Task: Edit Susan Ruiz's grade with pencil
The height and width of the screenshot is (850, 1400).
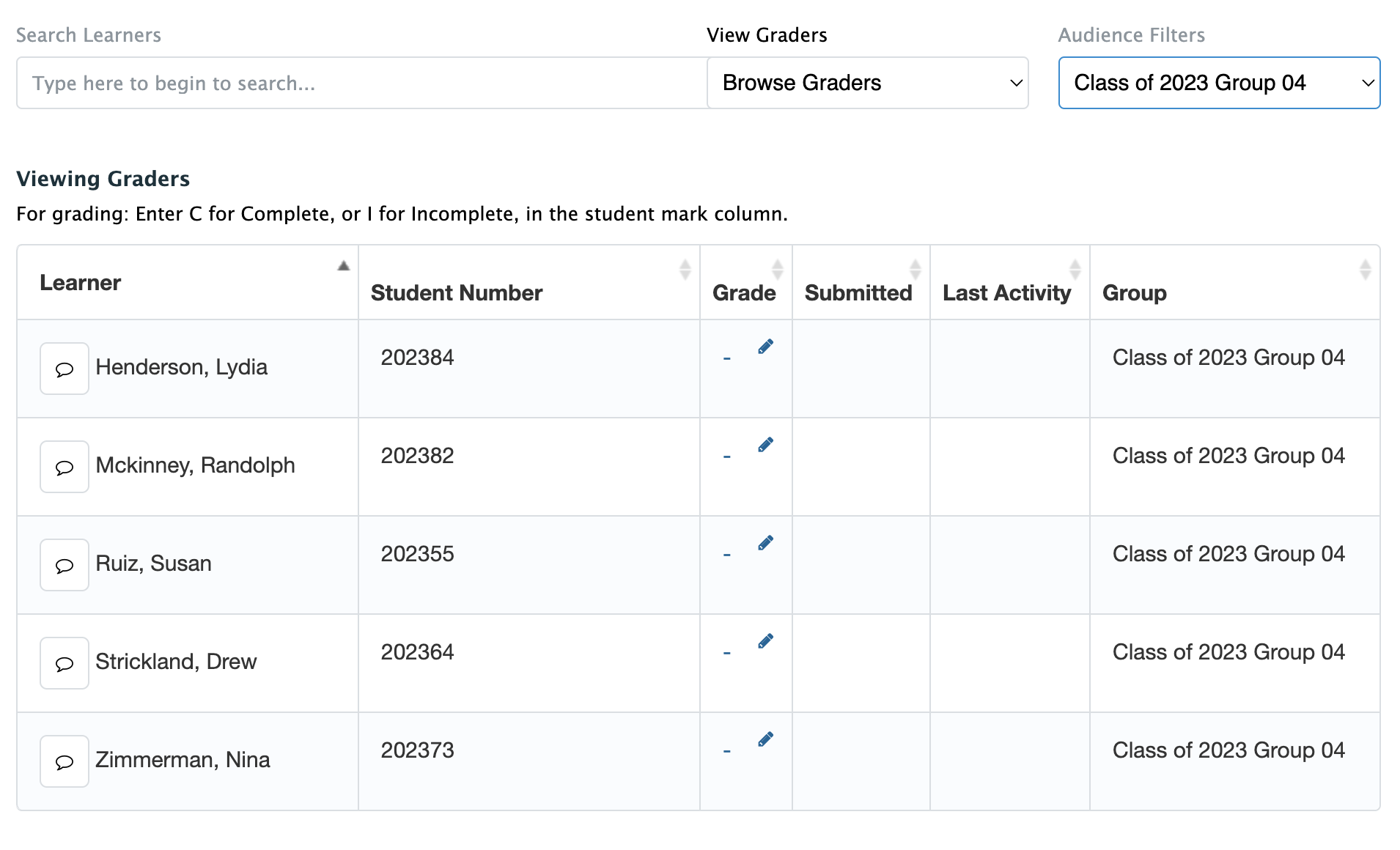Action: (765, 543)
